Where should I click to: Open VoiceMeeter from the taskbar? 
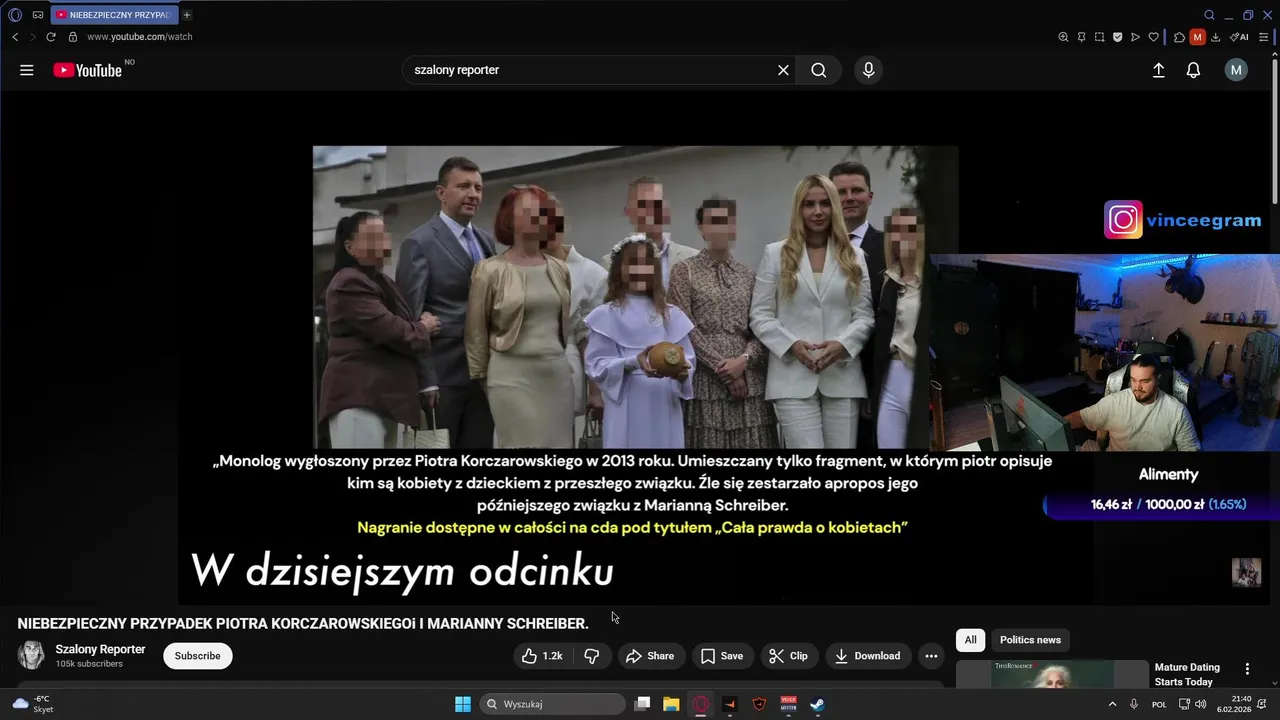(788, 704)
